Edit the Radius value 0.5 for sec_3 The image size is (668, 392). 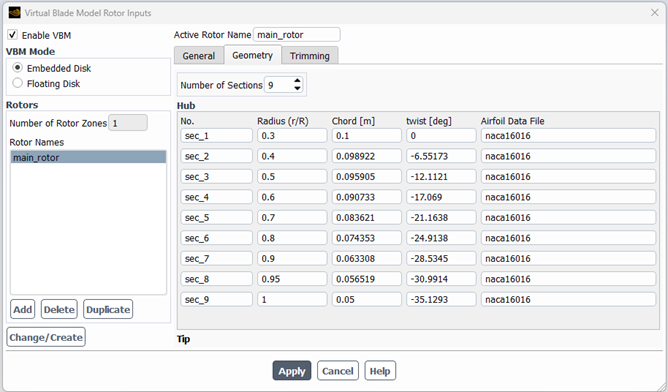pyautogui.click(x=292, y=176)
